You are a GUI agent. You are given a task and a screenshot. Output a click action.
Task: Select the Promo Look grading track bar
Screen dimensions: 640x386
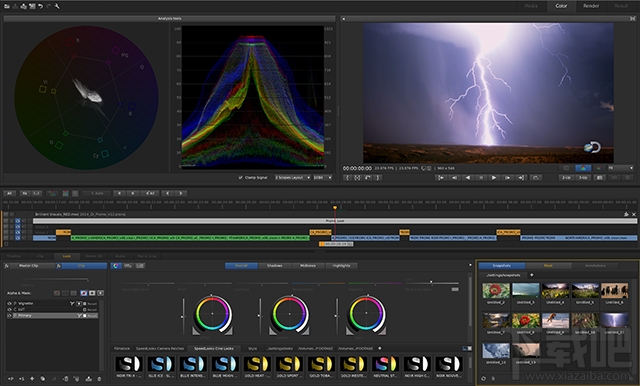pyautogui.click(x=335, y=221)
